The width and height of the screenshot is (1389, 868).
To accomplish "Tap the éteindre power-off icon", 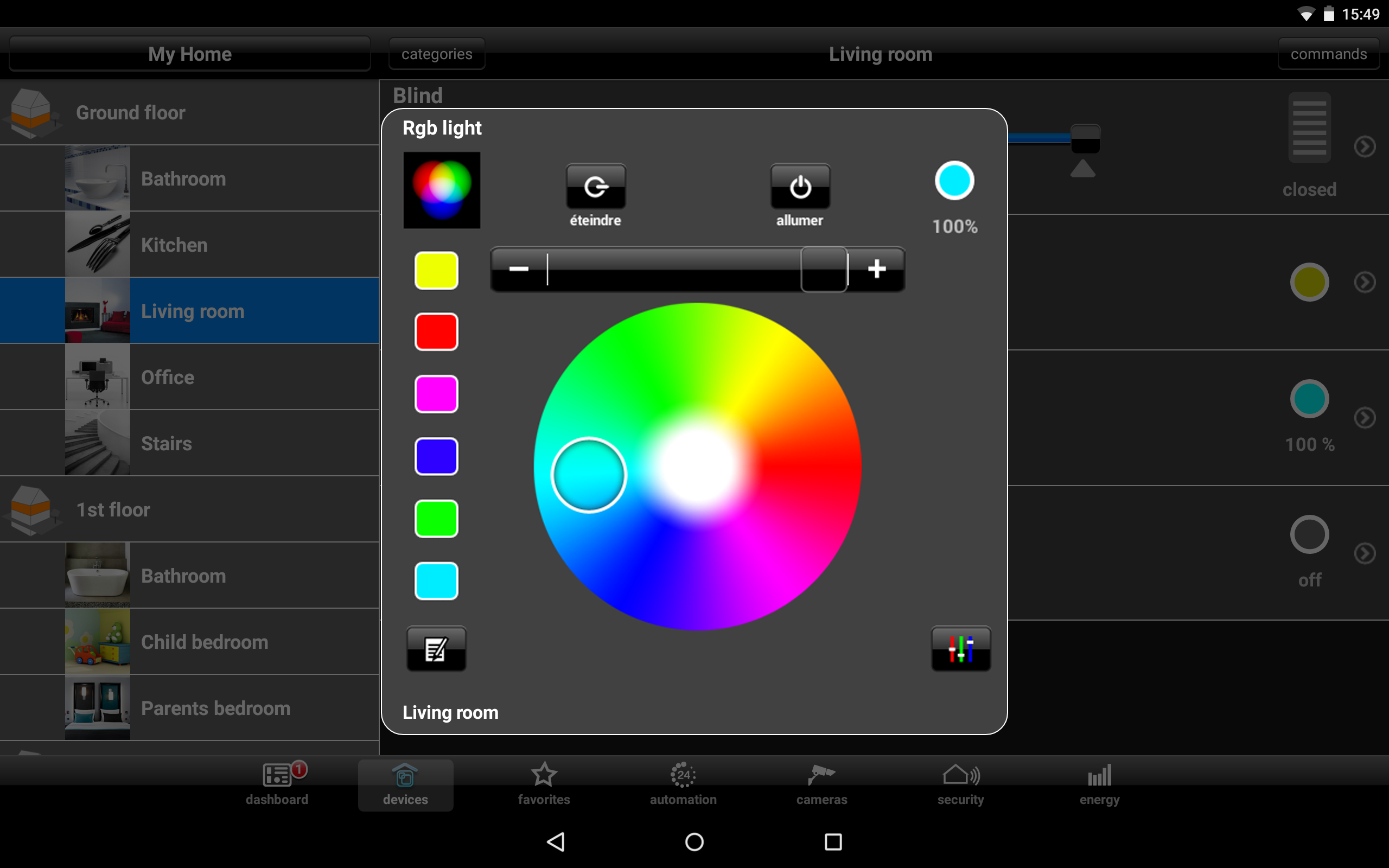I will tap(596, 187).
